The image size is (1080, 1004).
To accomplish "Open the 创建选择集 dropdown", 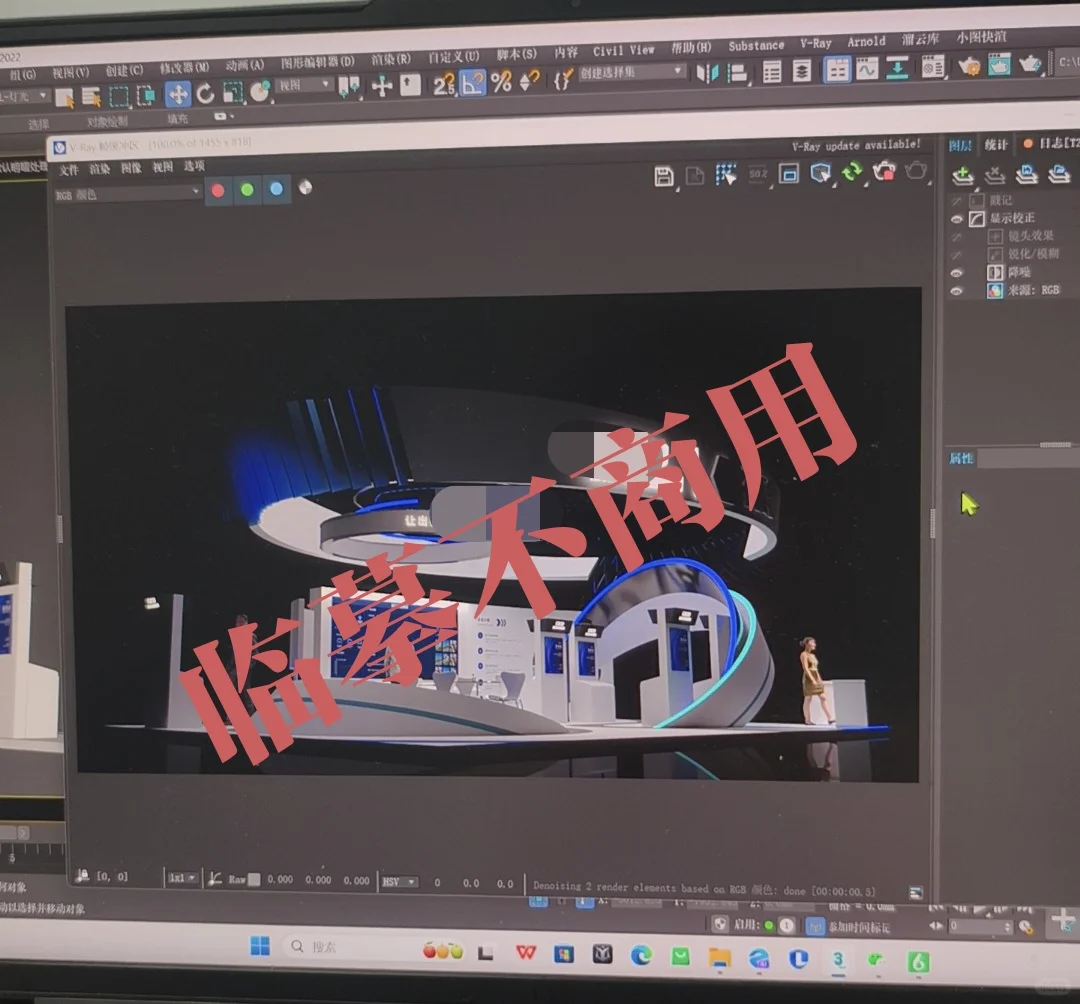I will click(632, 72).
